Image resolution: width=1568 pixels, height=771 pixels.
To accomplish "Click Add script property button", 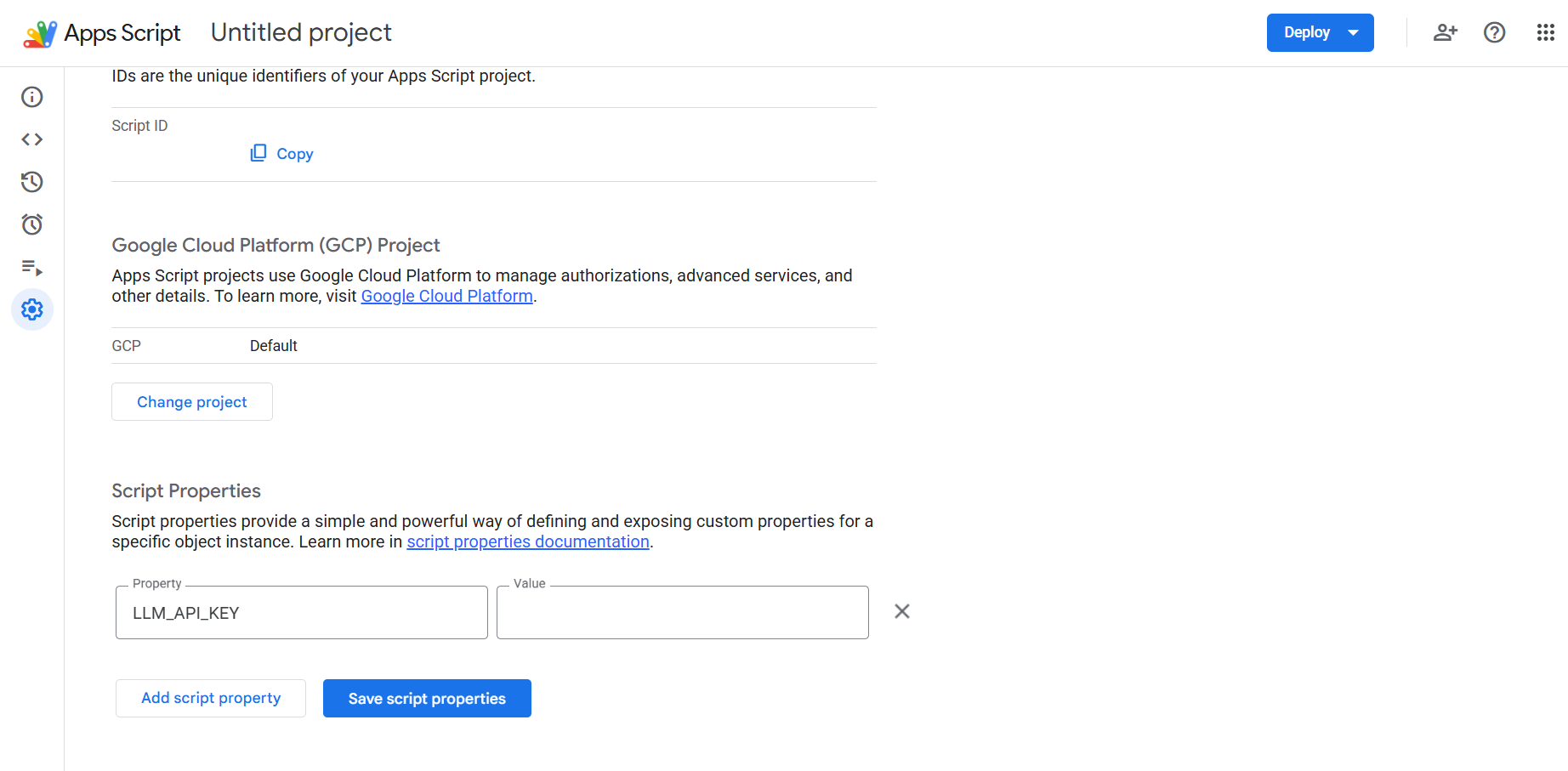I will (x=211, y=698).
